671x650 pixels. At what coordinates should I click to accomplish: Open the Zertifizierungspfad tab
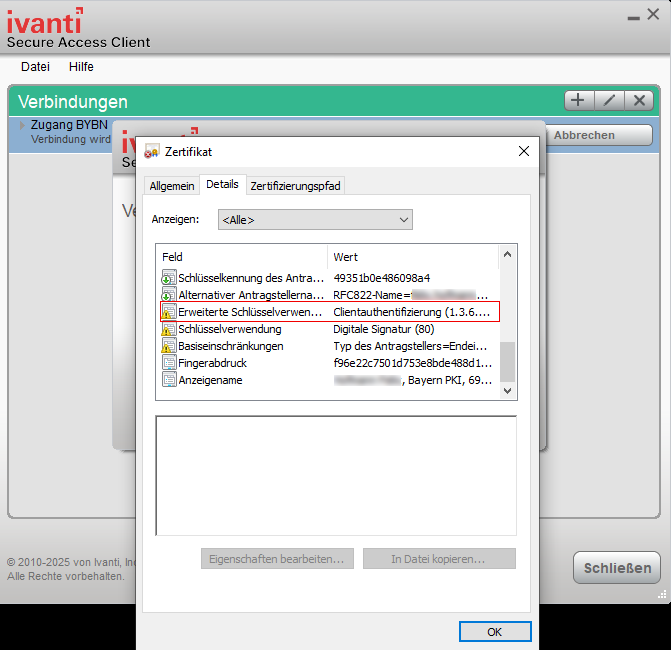[295, 186]
